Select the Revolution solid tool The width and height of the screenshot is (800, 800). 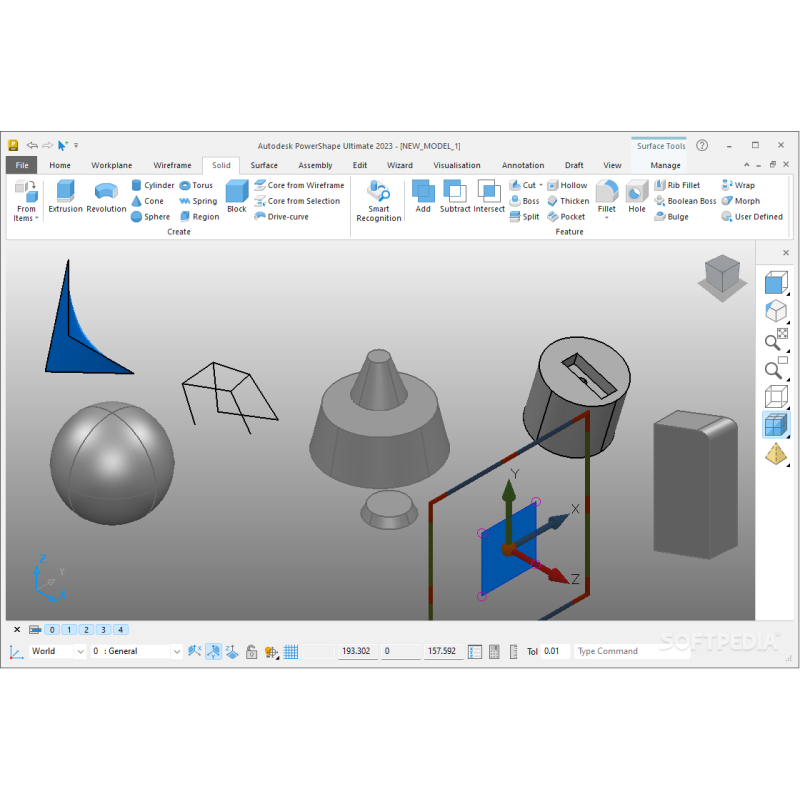coord(106,196)
